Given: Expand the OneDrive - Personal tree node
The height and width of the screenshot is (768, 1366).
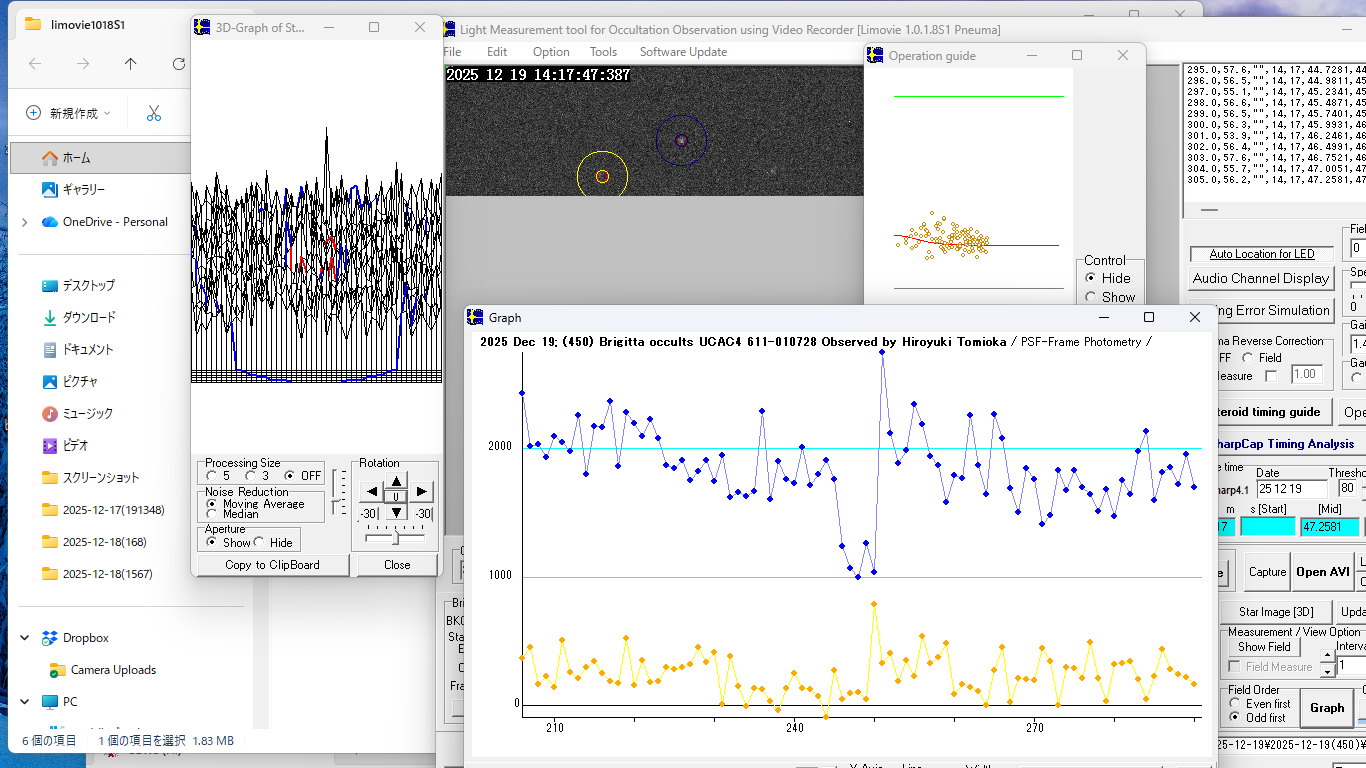Looking at the screenshot, I should (x=24, y=222).
